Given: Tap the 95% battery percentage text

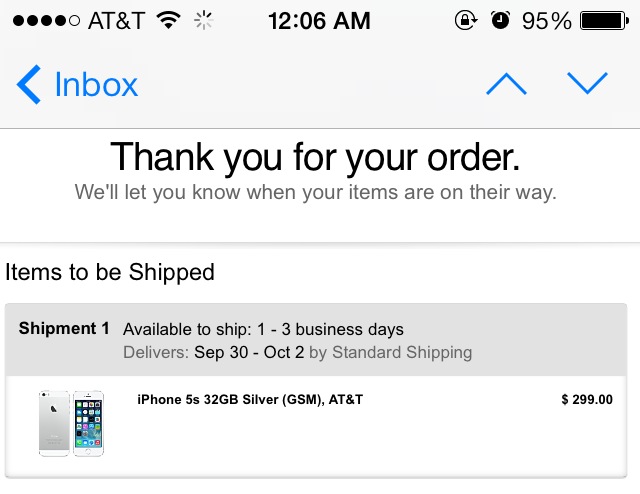Looking at the screenshot, I should click(546, 20).
